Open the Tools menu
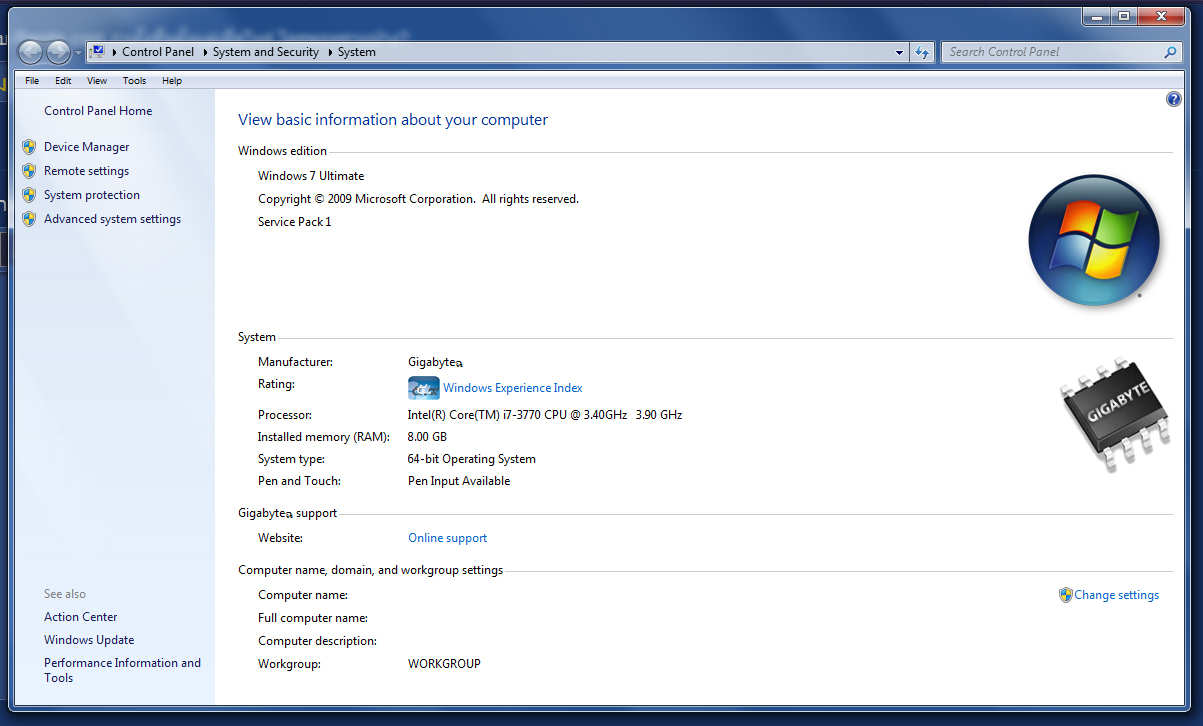The width and height of the screenshot is (1203, 726). coord(134,81)
